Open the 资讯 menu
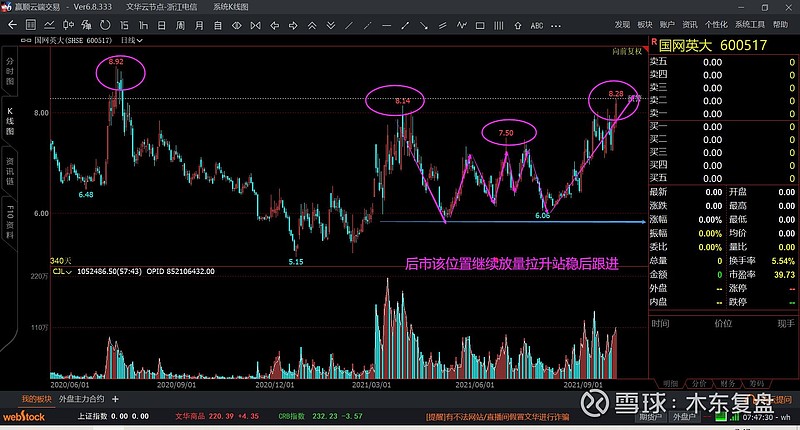800x430 pixels. (690, 24)
